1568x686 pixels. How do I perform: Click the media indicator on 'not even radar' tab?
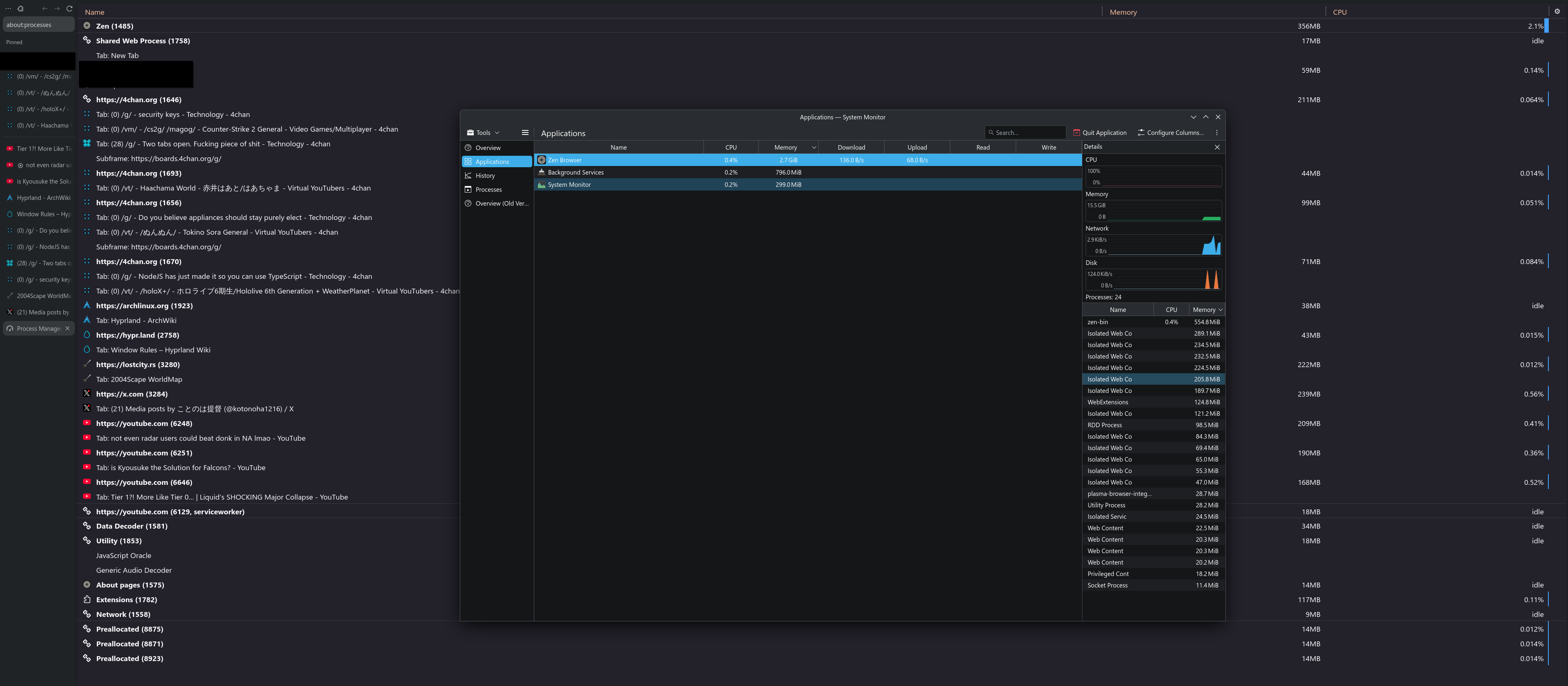20,165
